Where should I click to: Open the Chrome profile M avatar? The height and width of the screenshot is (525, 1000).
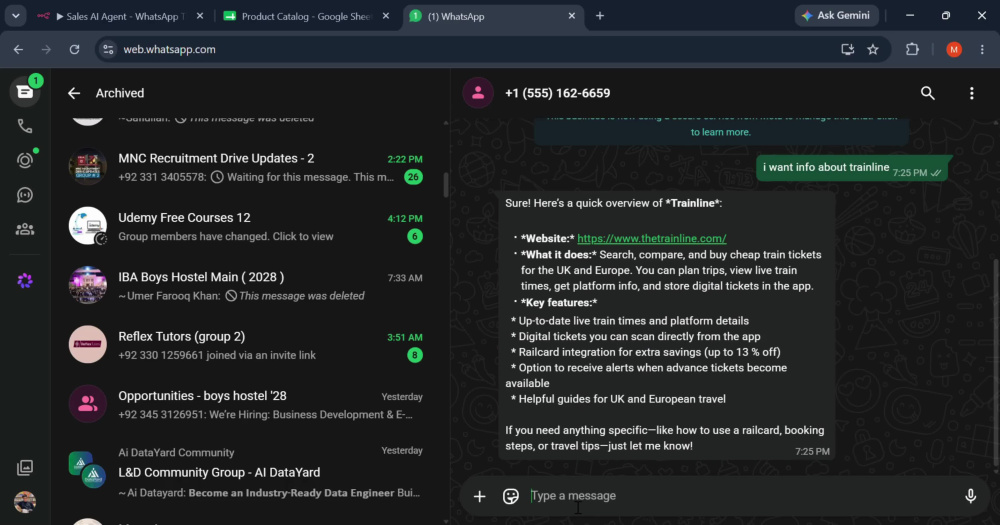click(x=953, y=49)
